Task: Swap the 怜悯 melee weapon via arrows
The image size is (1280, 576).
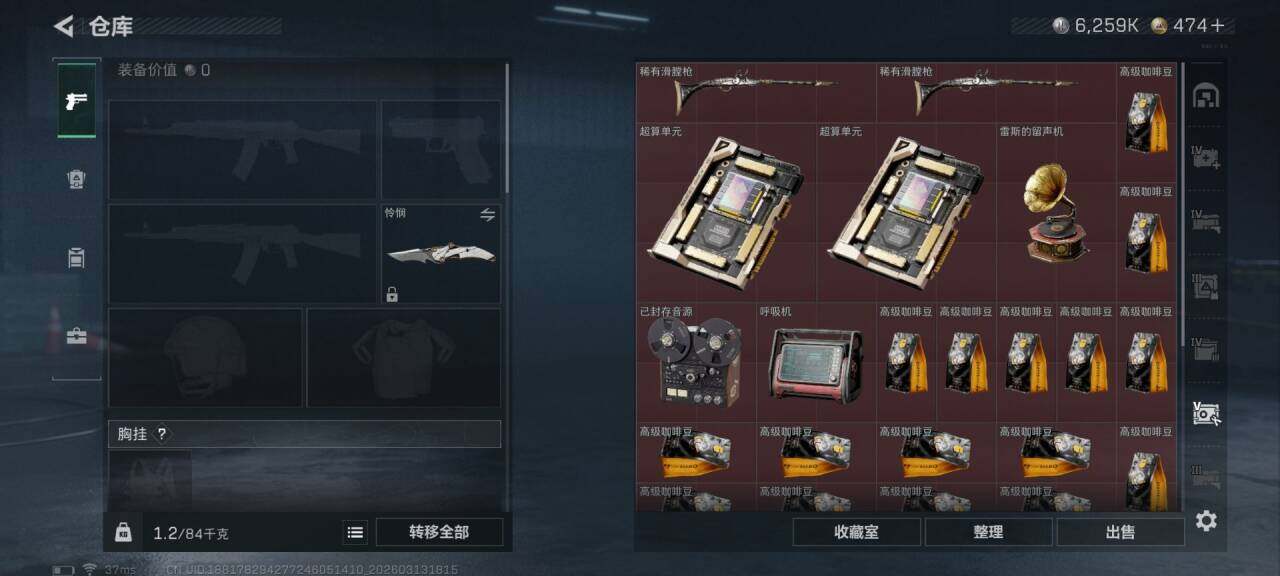Action: tap(487, 215)
